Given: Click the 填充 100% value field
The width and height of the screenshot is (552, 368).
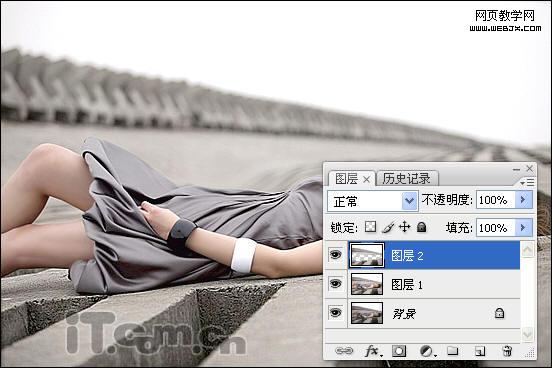Looking at the screenshot, I should [x=496, y=228].
